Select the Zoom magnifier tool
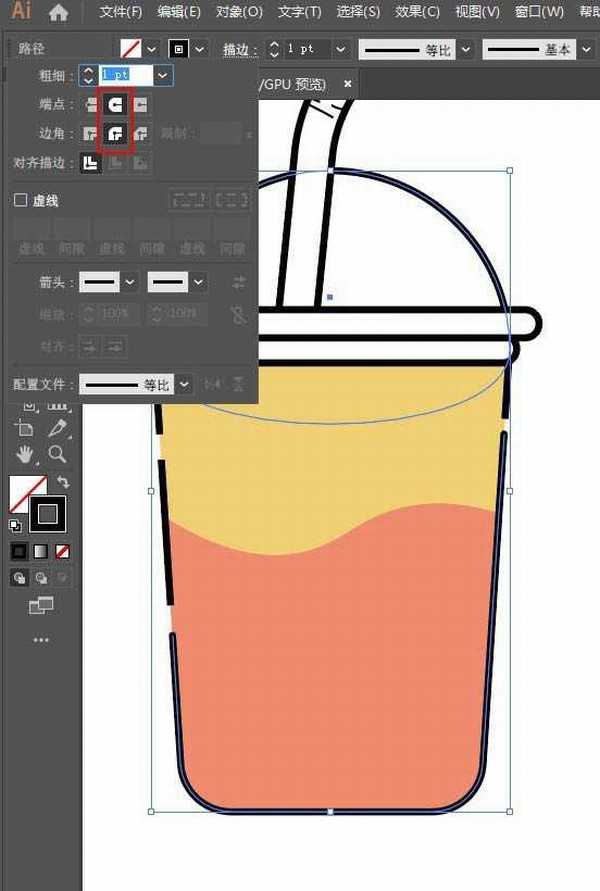The image size is (600, 891). click(57, 454)
